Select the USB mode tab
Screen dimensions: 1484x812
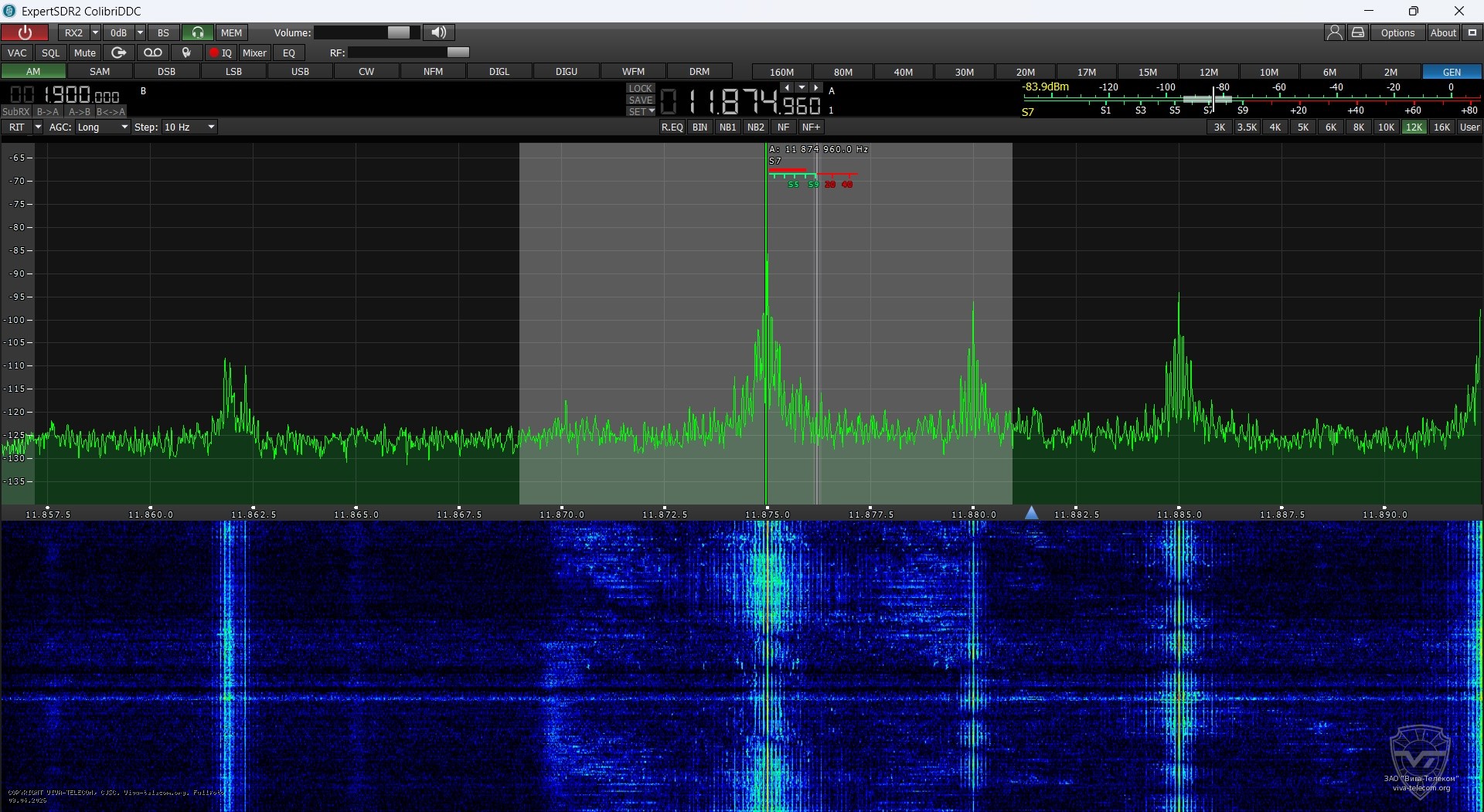[300, 72]
